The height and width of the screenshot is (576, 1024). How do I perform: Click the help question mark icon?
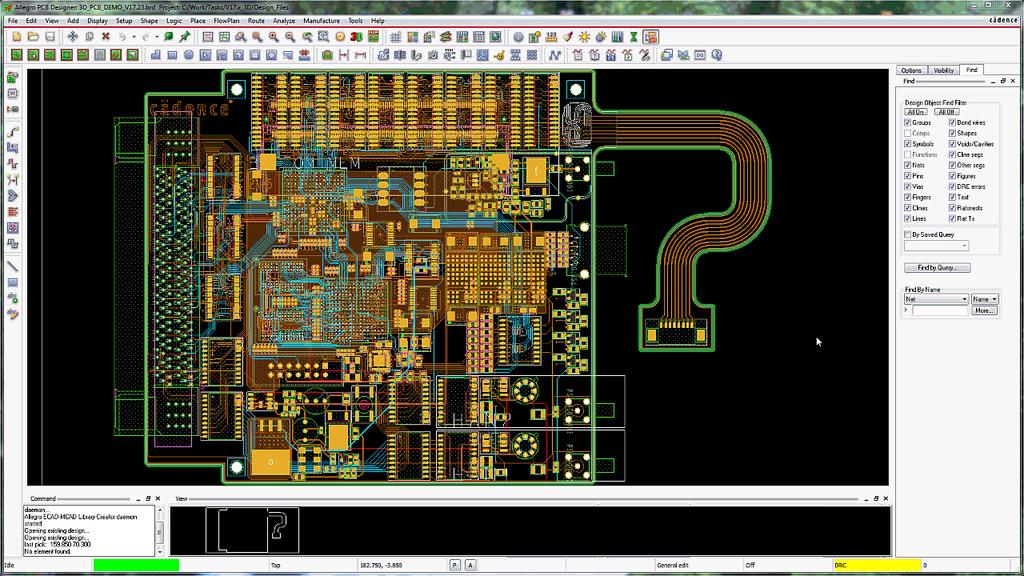point(716,56)
